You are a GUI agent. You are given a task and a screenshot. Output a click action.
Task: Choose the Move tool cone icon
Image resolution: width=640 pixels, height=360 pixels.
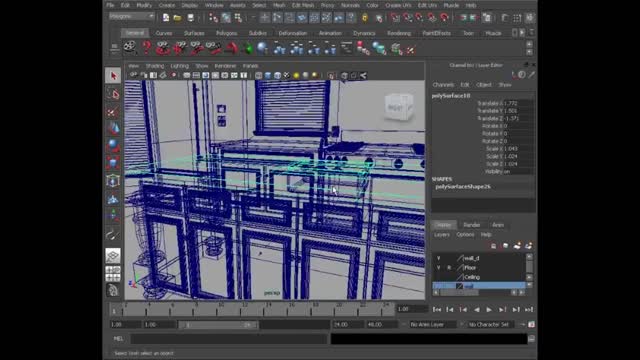[113, 129]
